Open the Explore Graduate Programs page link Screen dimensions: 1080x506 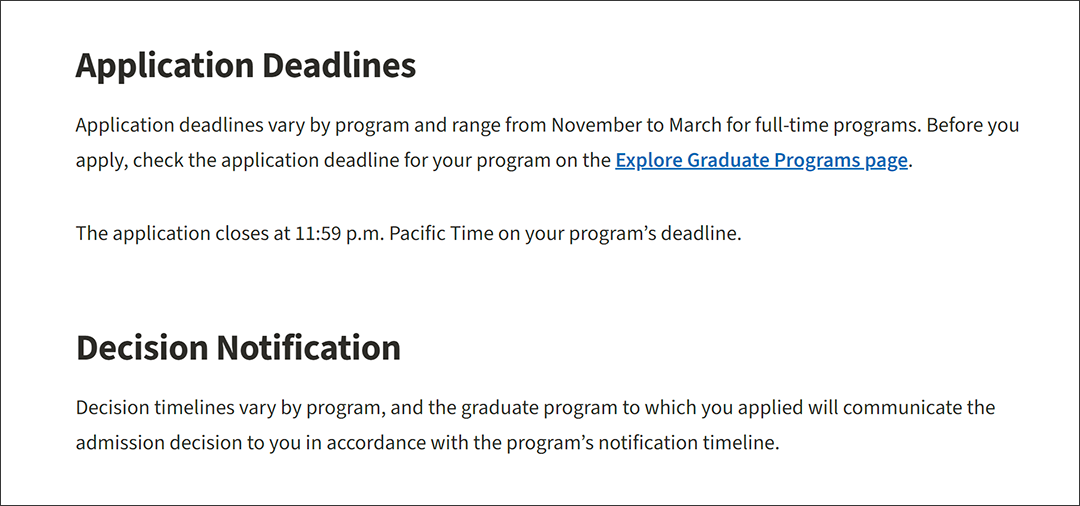point(762,161)
